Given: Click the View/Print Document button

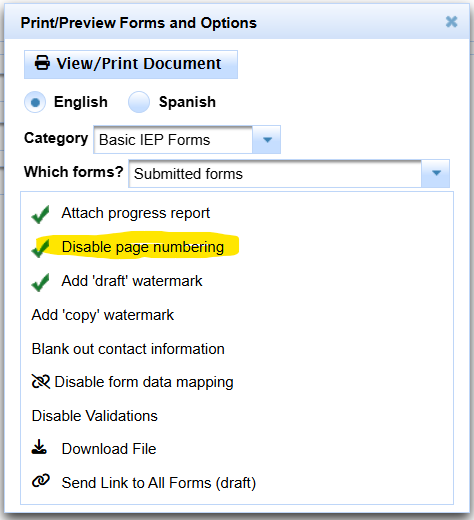Looking at the screenshot, I should [131, 64].
